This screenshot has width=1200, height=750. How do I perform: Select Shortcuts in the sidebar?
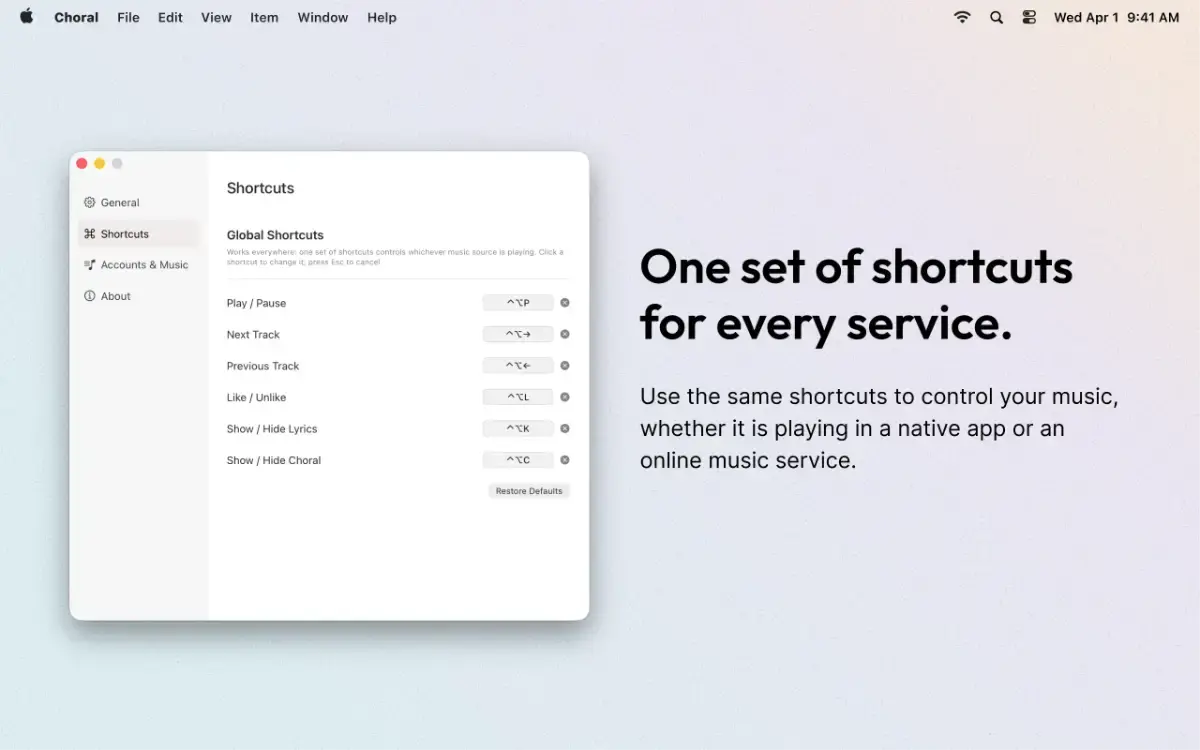coord(139,233)
